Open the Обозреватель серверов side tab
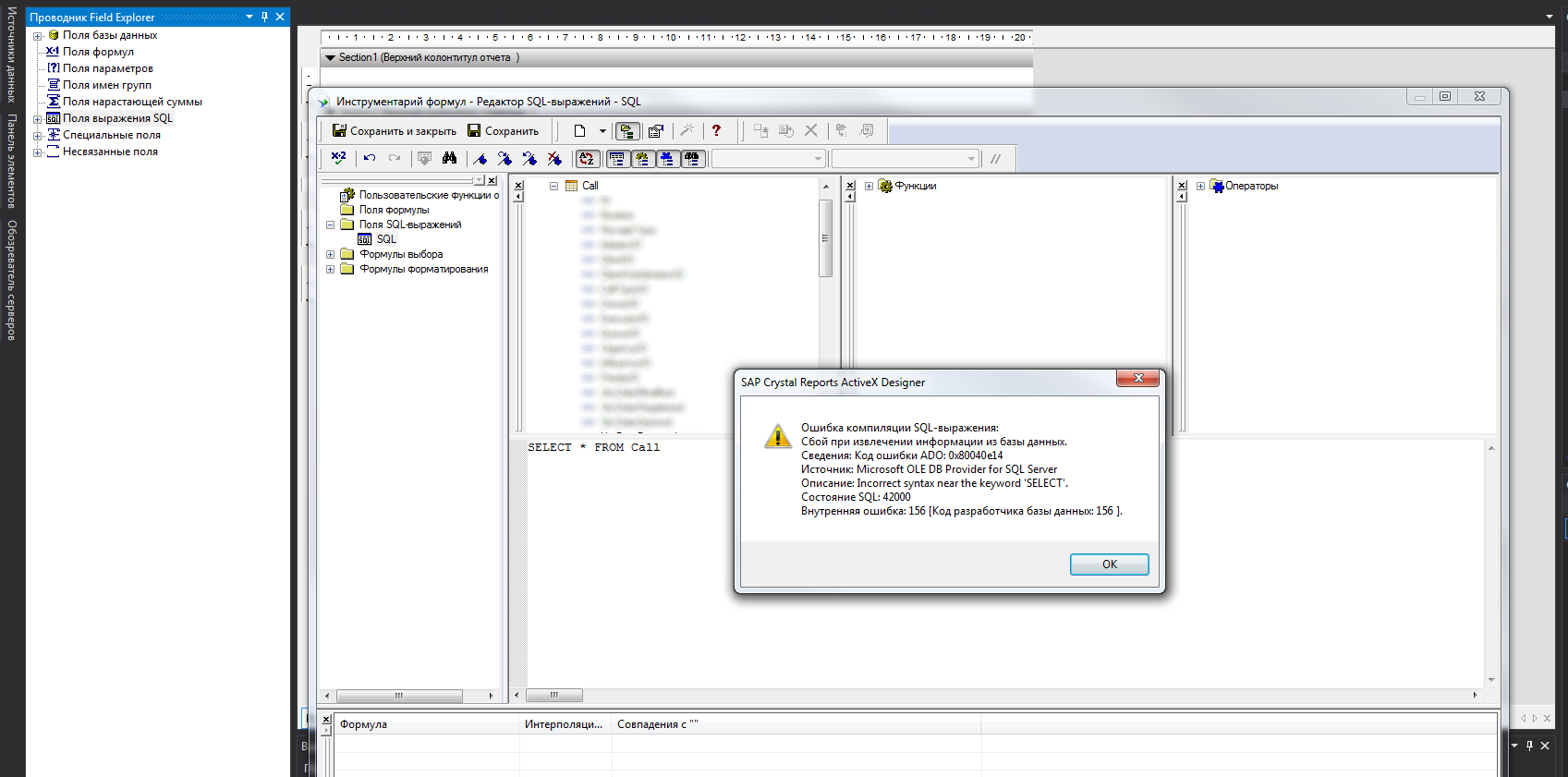Image resolution: width=1568 pixels, height=777 pixels. point(12,280)
